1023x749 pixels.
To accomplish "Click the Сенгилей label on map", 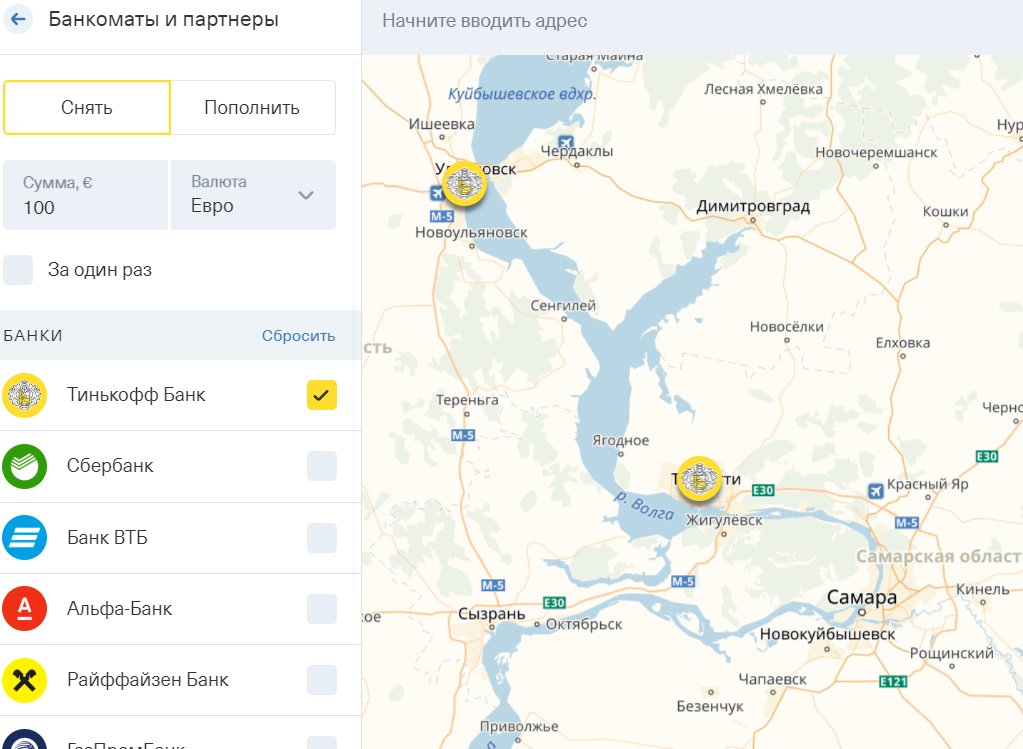I will point(563,305).
